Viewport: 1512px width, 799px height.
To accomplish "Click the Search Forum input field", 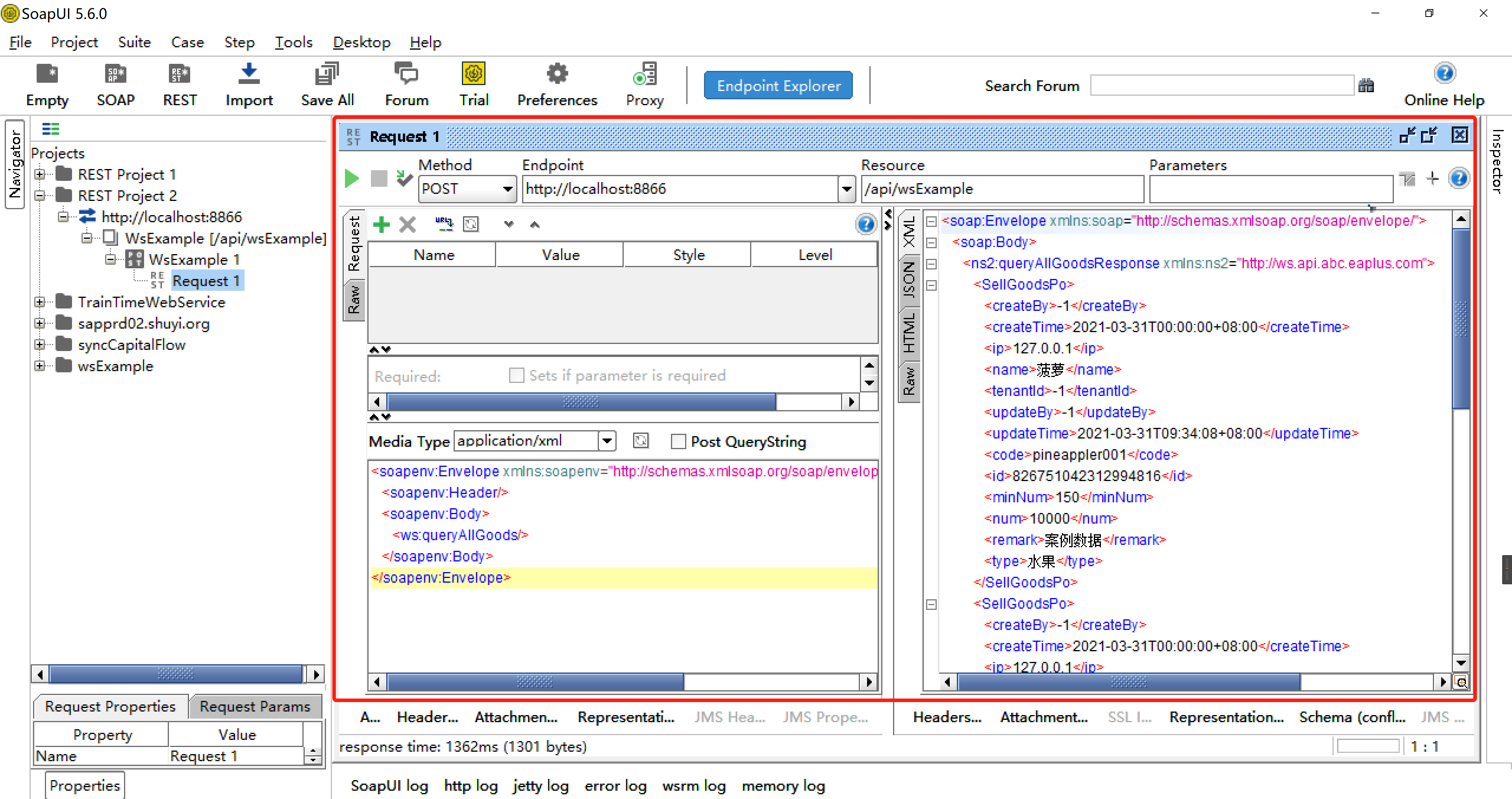I will click(x=1221, y=86).
